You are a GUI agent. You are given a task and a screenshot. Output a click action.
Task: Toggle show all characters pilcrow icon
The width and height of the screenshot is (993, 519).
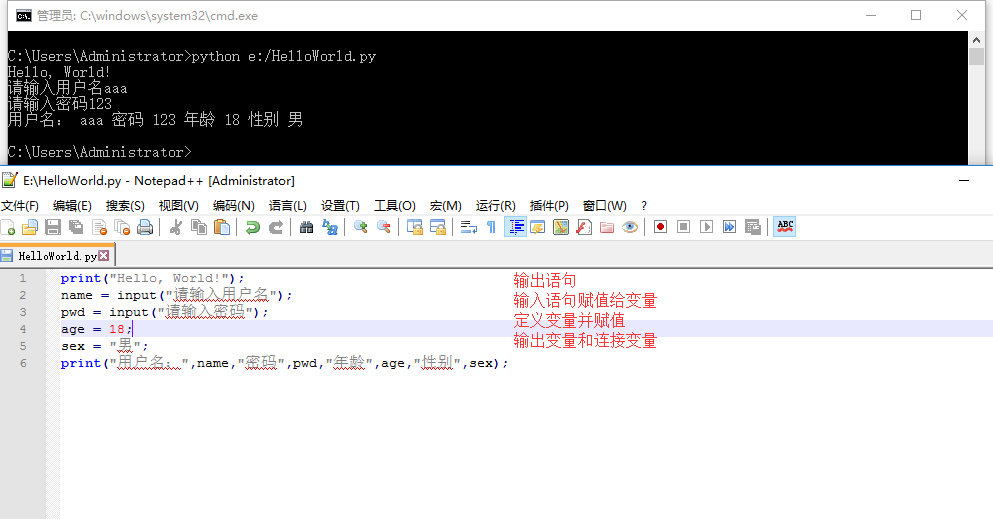(491, 227)
